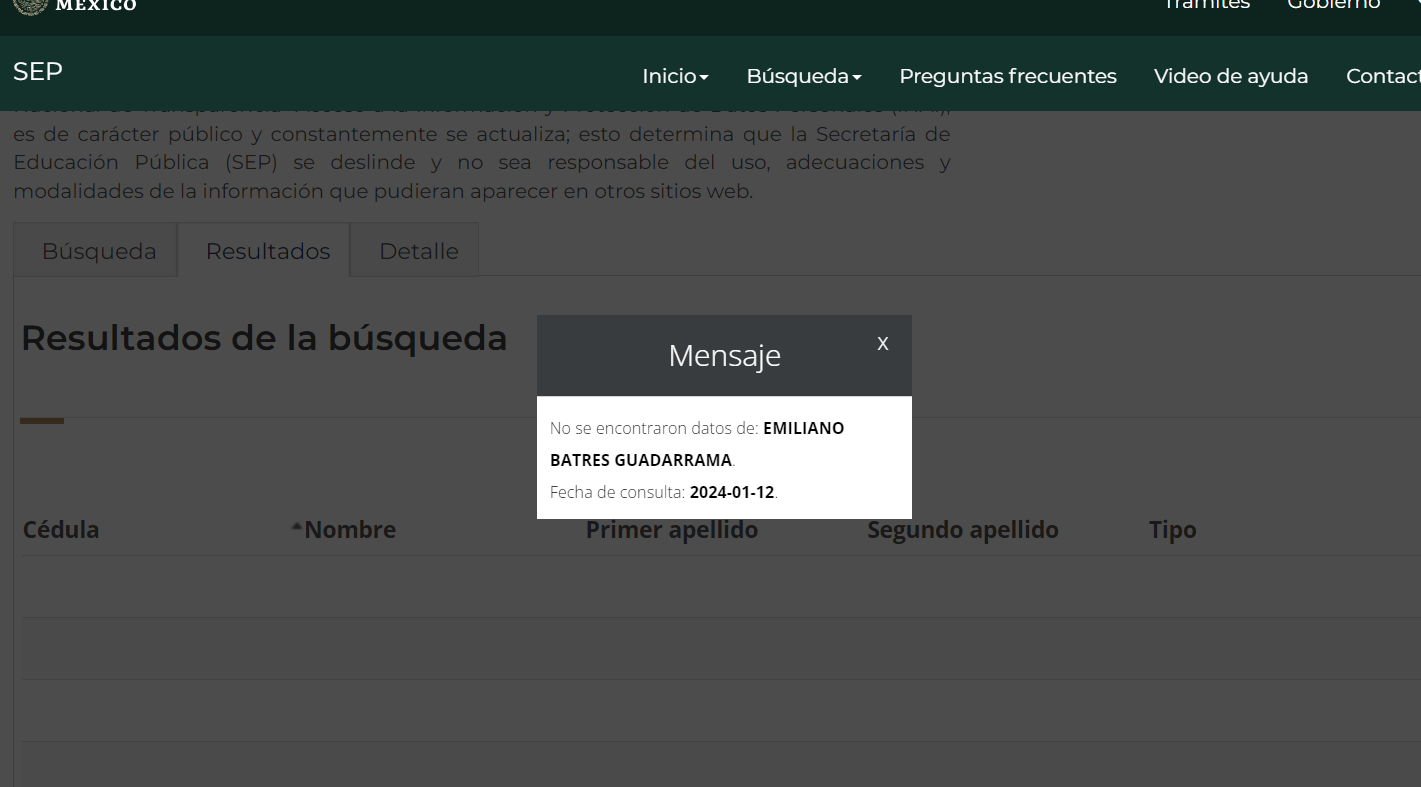This screenshot has width=1421, height=787.
Task: Expand the Inicio dropdown menu
Action: point(675,77)
